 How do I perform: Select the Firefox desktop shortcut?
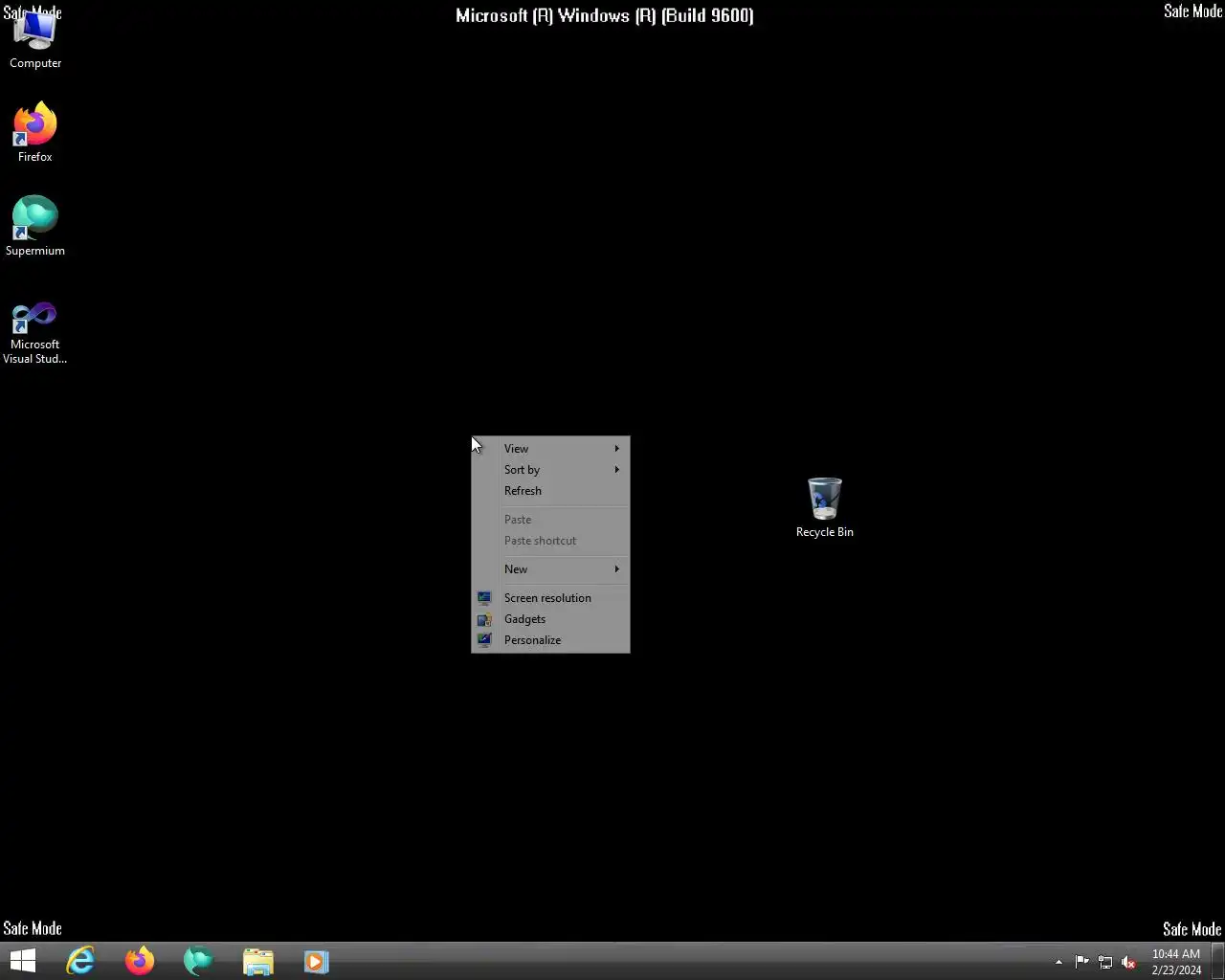tap(35, 132)
